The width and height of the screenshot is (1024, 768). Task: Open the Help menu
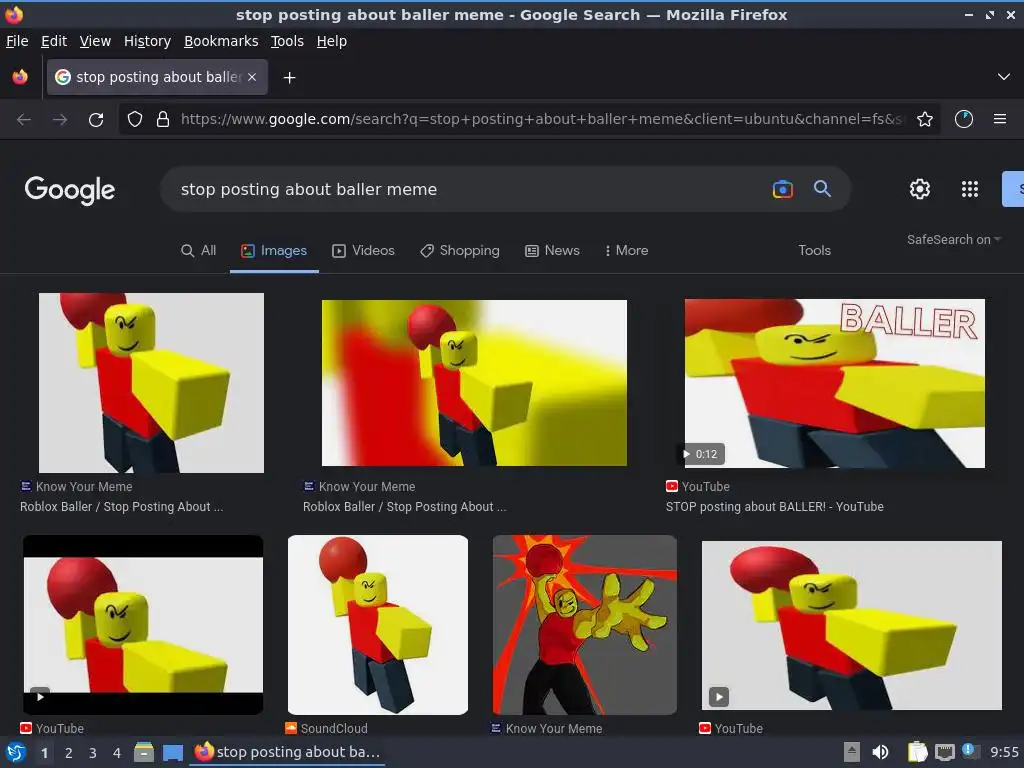coord(332,41)
